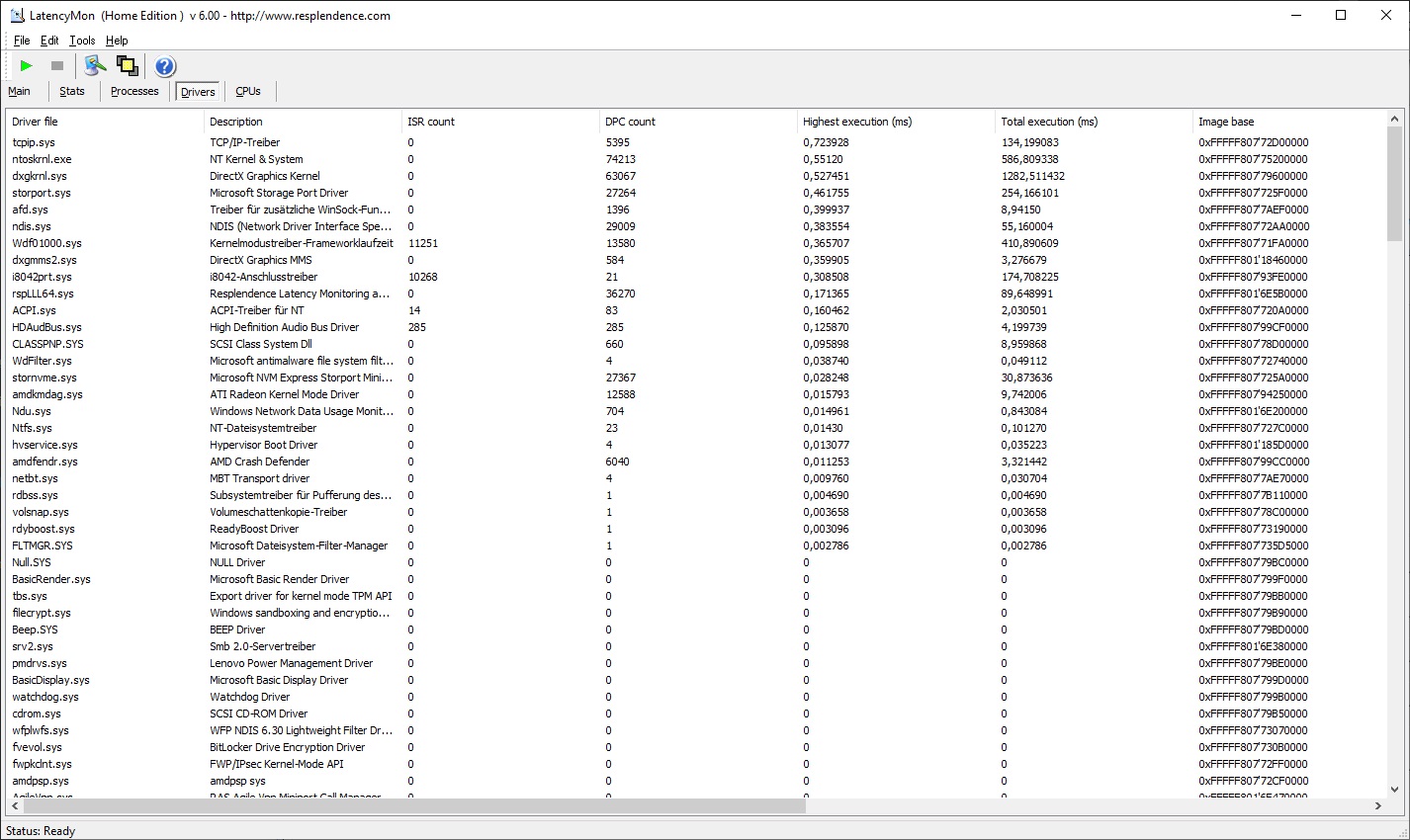
Task: Maximize the LatencyMon window
Action: tap(1341, 15)
